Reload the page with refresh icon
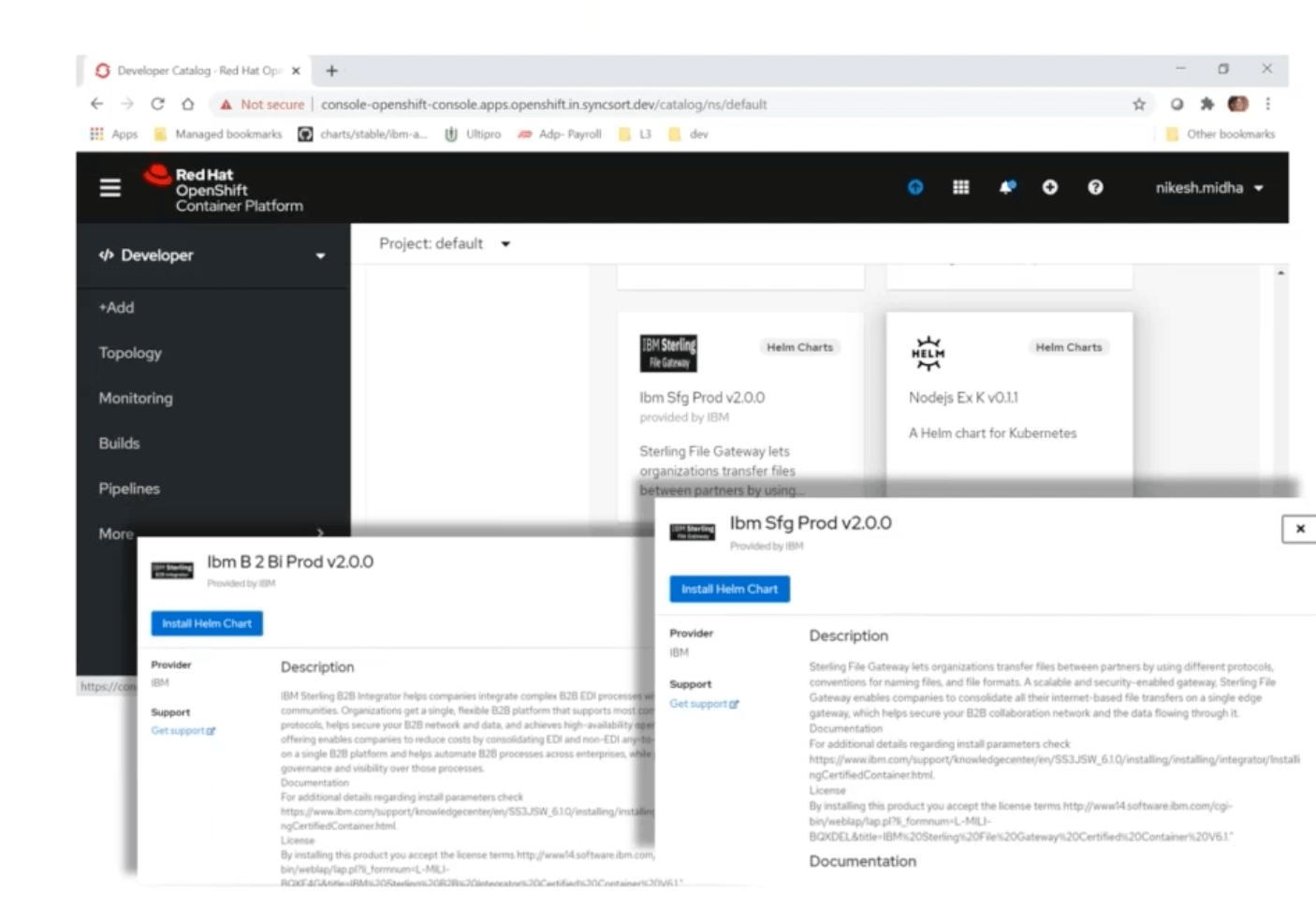Image resolution: width=1316 pixels, height=906 pixels. [157, 104]
